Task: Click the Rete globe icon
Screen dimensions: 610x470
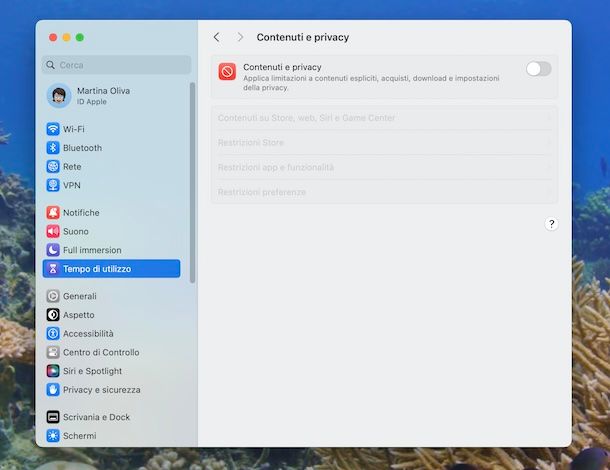Action: pos(53,167)
